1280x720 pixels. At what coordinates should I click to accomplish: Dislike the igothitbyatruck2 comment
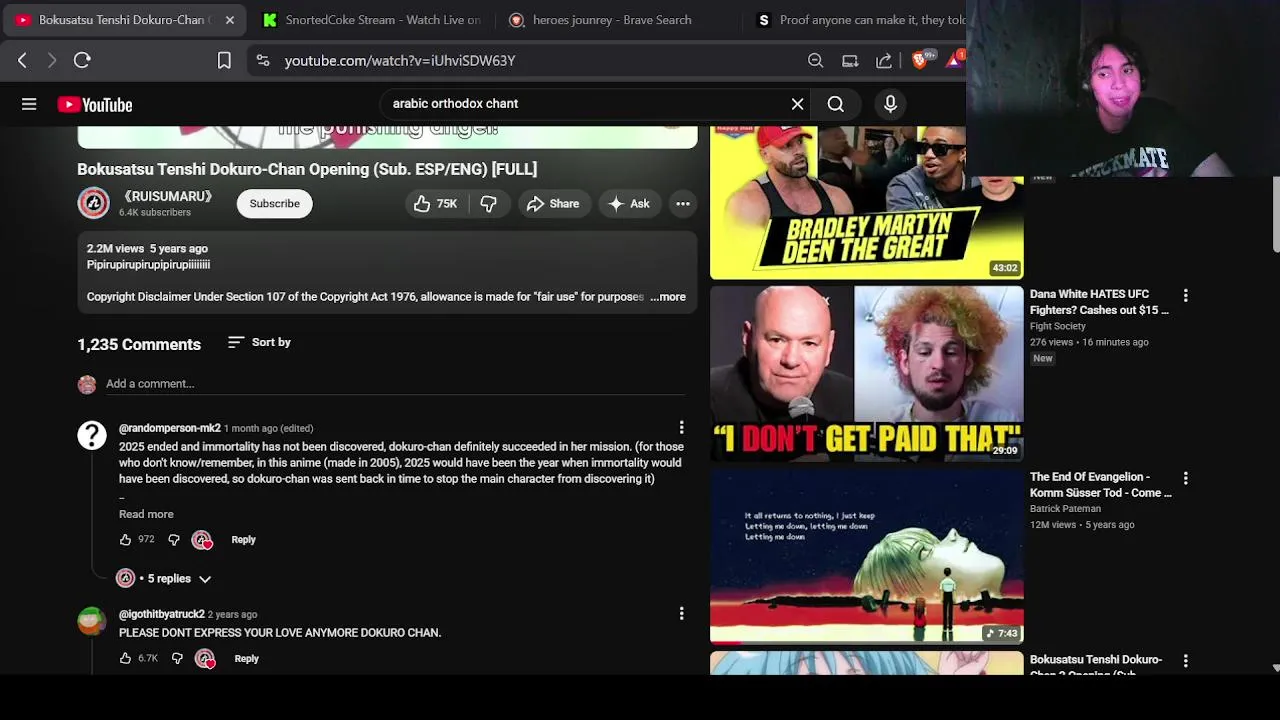(177, 658)
